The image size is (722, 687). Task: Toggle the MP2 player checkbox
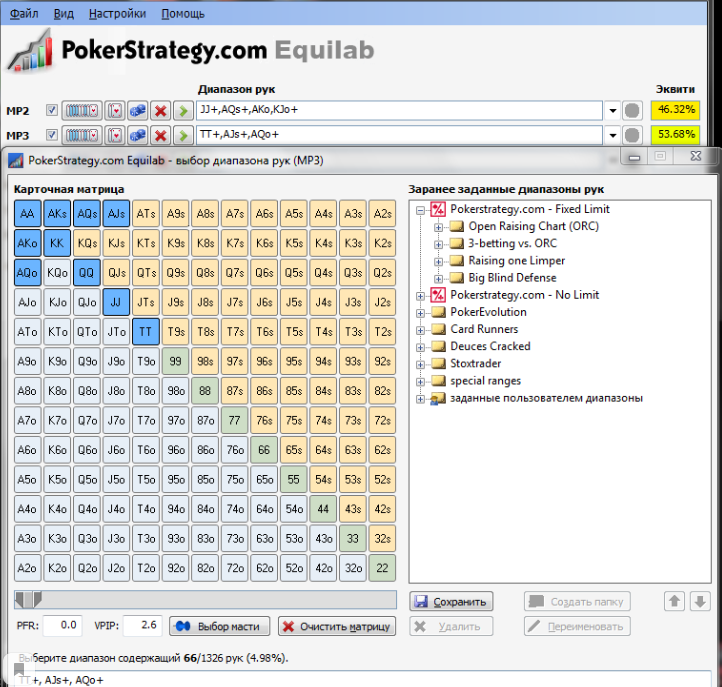point(52,110)
